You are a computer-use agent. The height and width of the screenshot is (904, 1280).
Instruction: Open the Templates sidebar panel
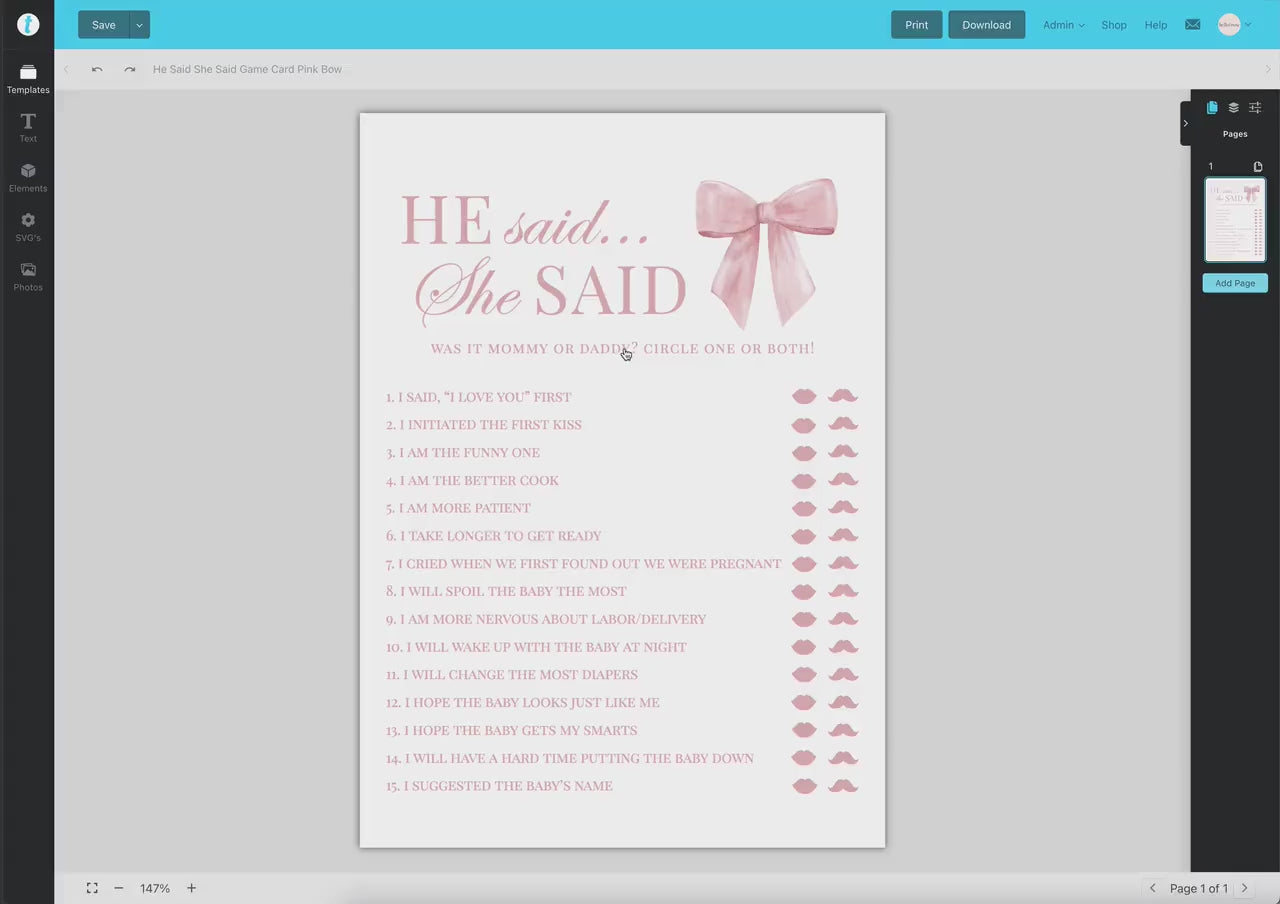click(28, 79)
